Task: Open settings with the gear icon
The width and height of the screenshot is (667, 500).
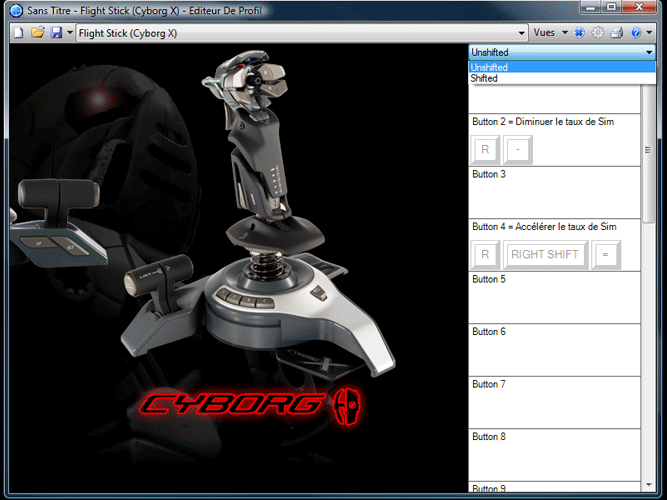Action: coord(598,33)
